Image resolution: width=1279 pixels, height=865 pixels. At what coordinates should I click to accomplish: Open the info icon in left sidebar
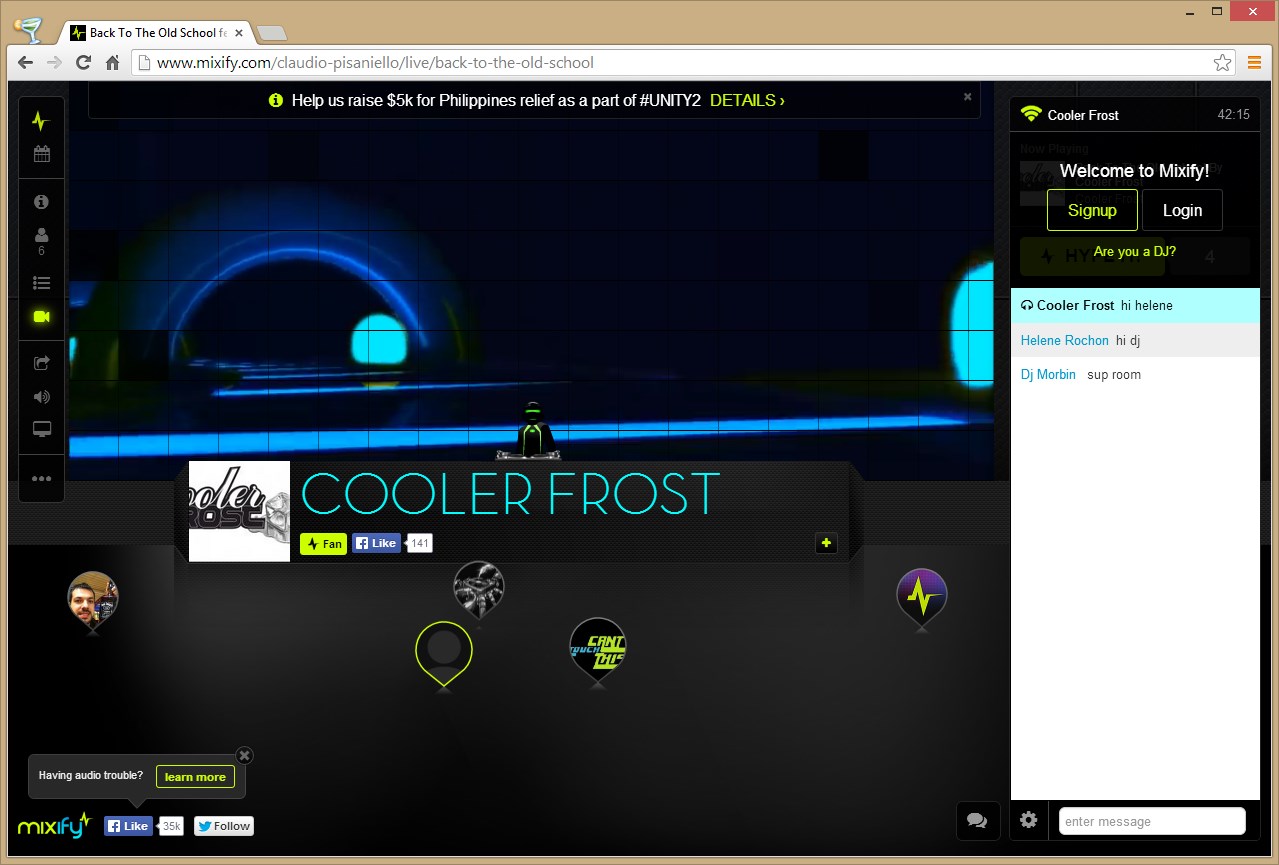pos(41,202)
